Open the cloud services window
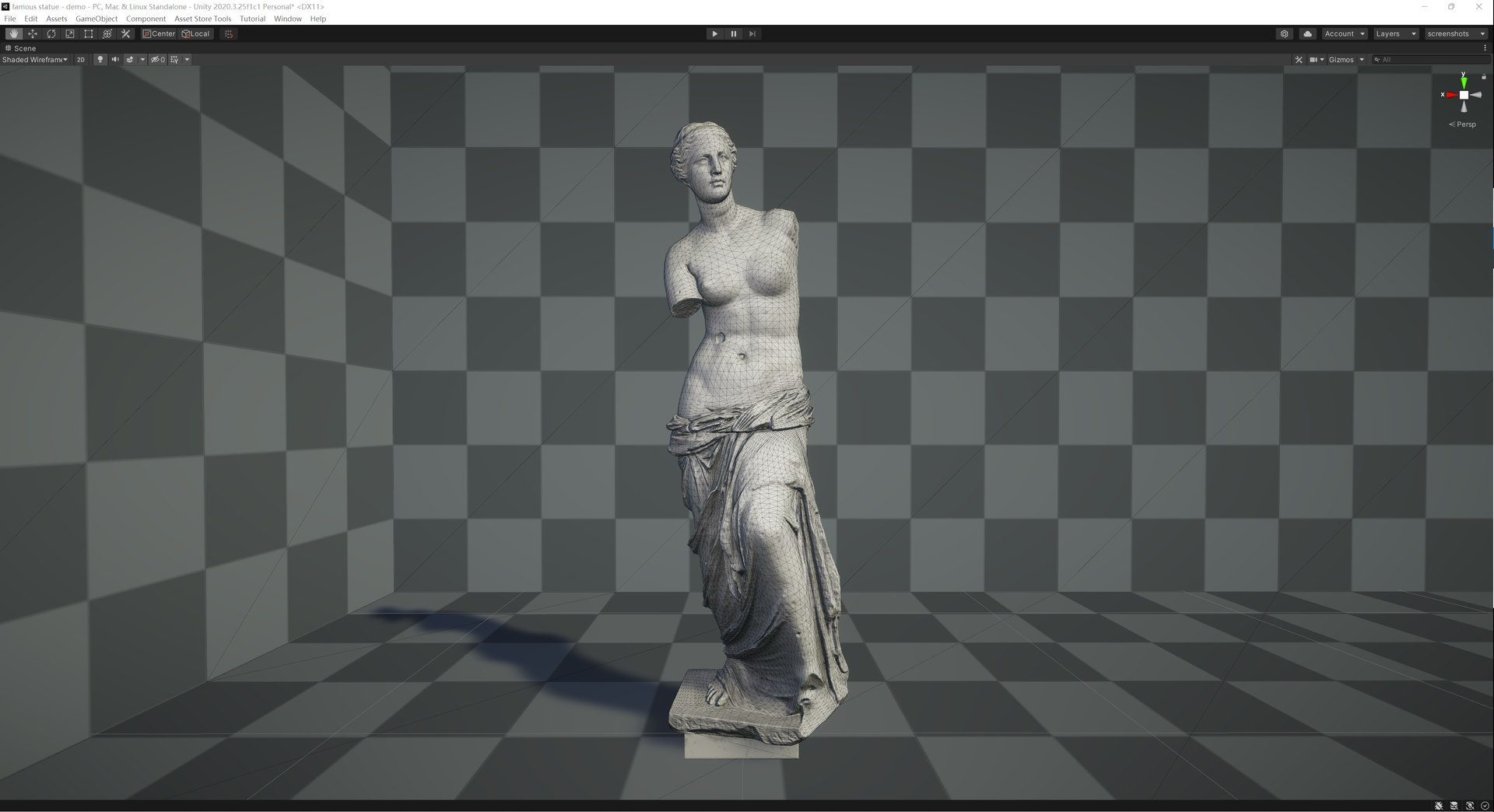Viewport: 1494px width, 812px height. [1307, 33]
